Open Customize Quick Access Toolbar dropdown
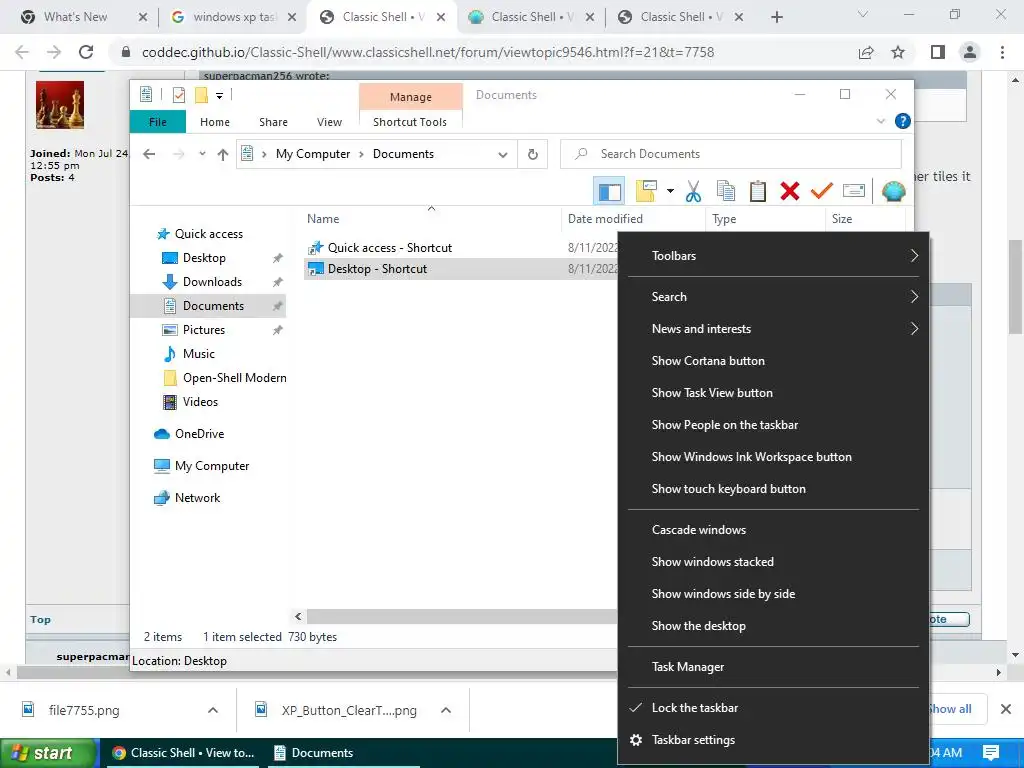The height and width of the screenshot is (768, 1024). [219, 96]
